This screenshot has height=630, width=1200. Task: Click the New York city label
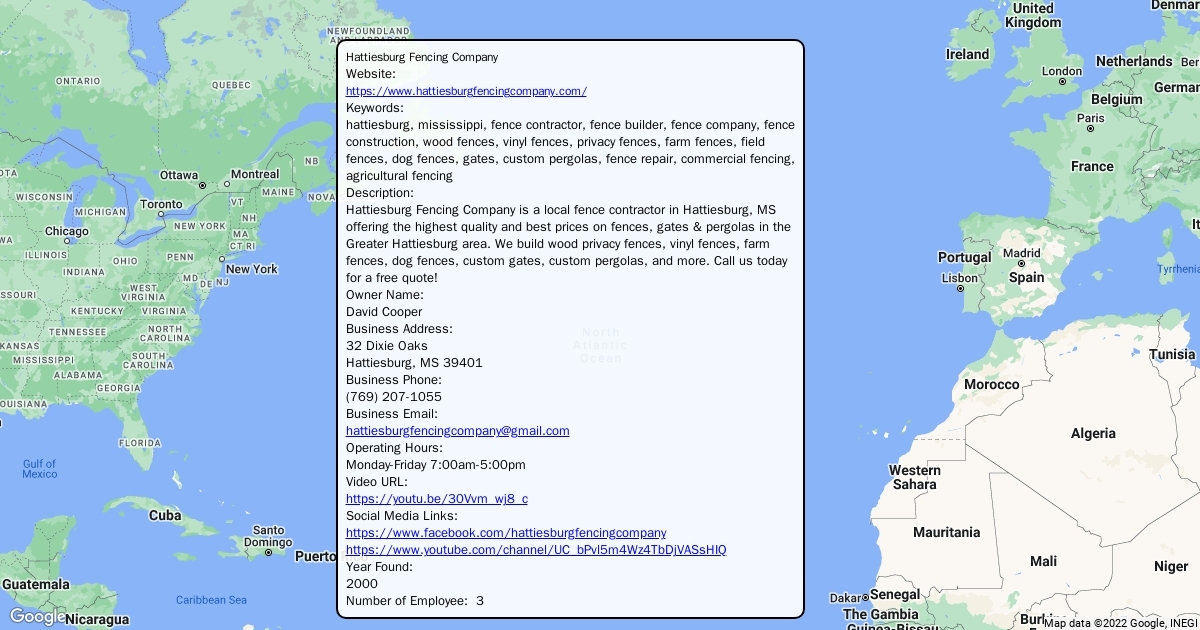(x=252, y=269)
